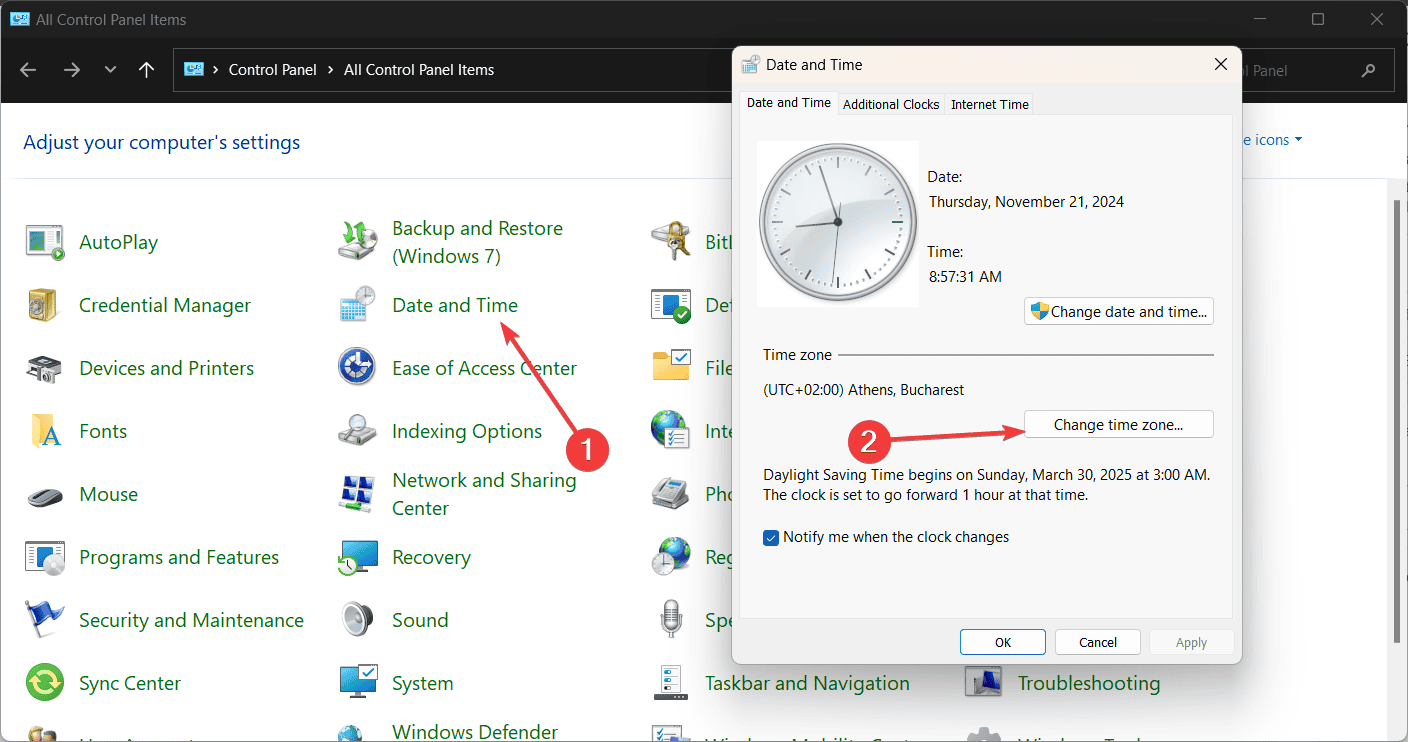Click the Control Panel address bar icon
This screenshot has height=742, width=1408.
(x=194, y=70)
